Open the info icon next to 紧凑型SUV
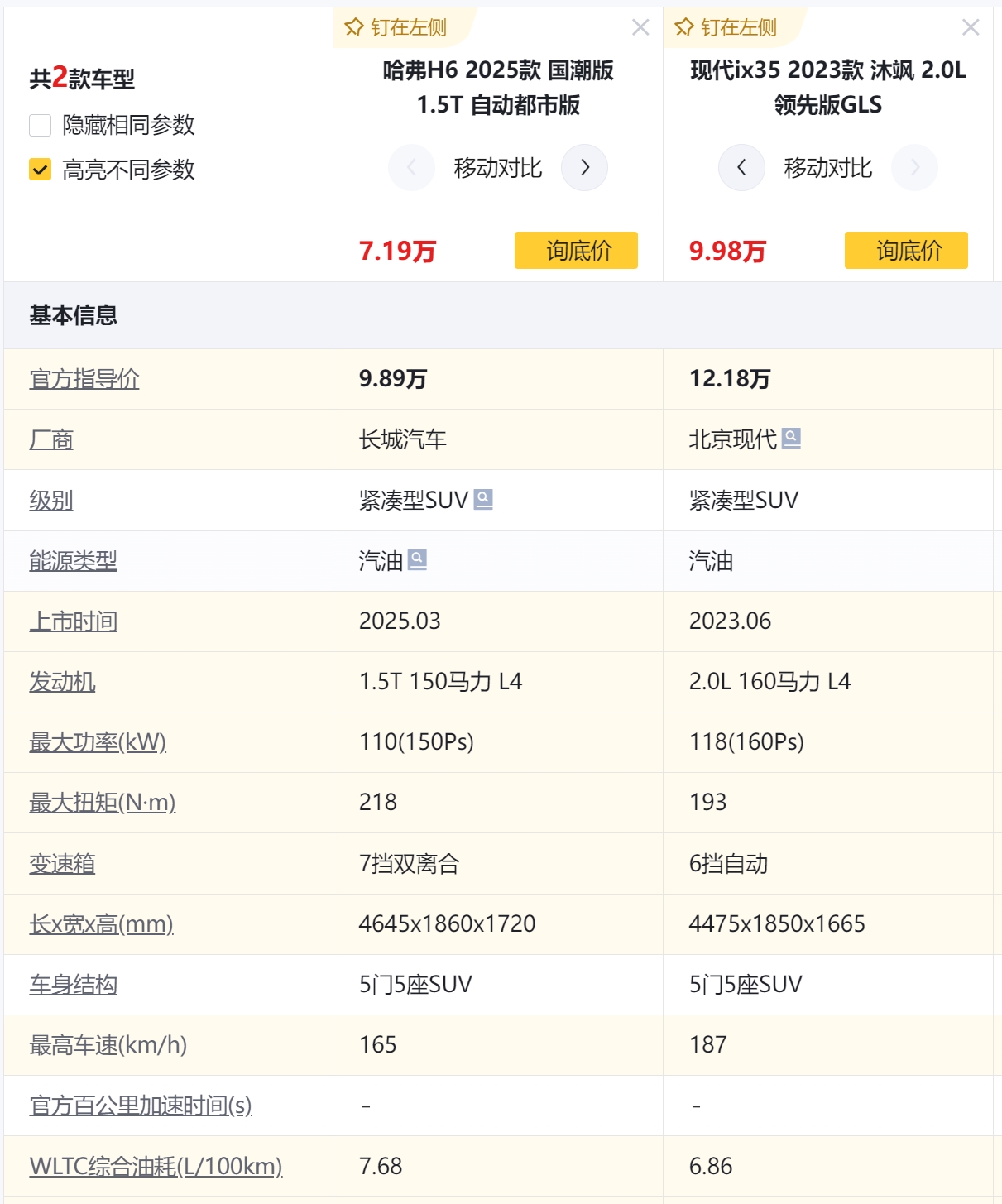The width and height of the screenshot is (1002, 1204). (483, 499)
